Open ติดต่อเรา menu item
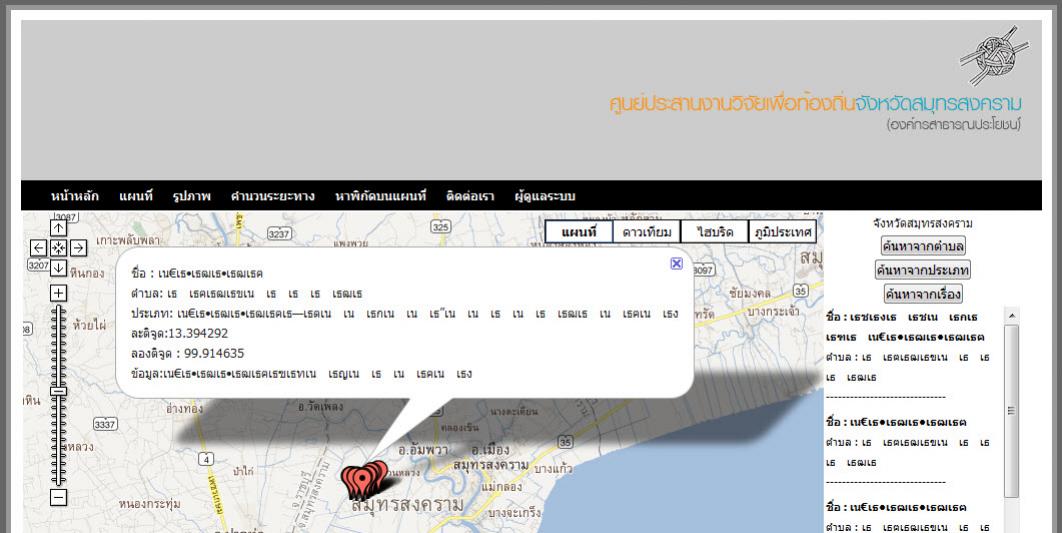This screenshot has height=533, width=1062. [x=470, y=196]
